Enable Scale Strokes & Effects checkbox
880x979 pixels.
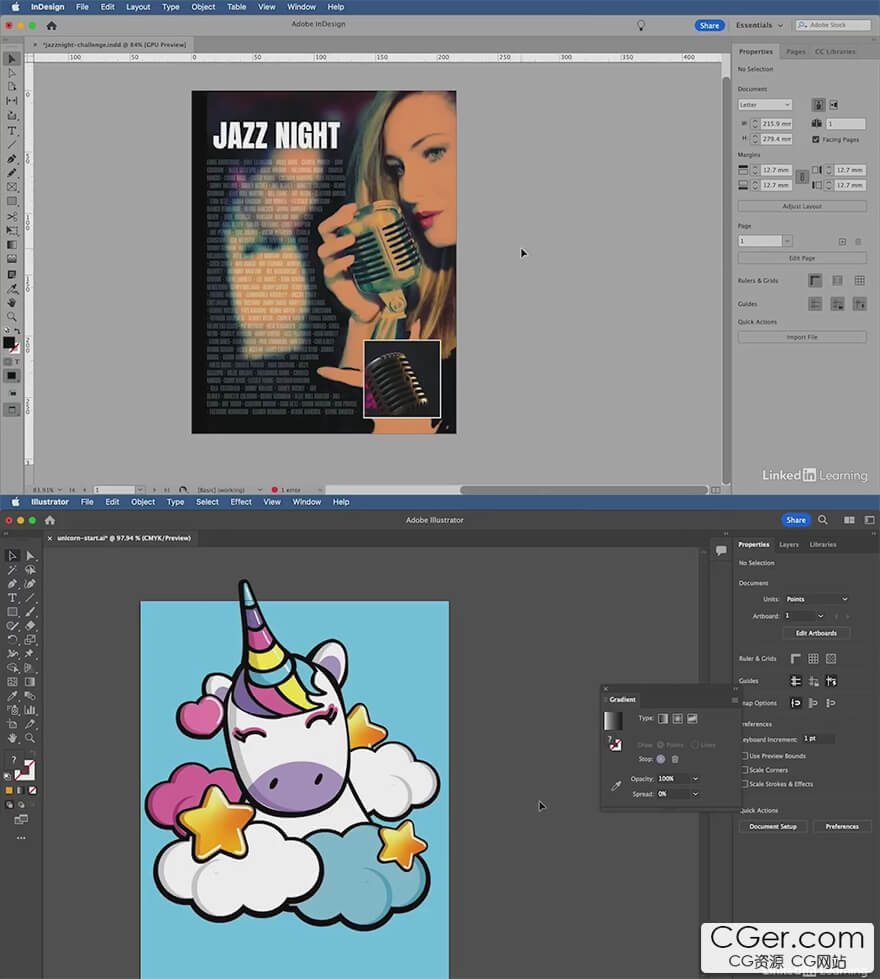(744, 784)
